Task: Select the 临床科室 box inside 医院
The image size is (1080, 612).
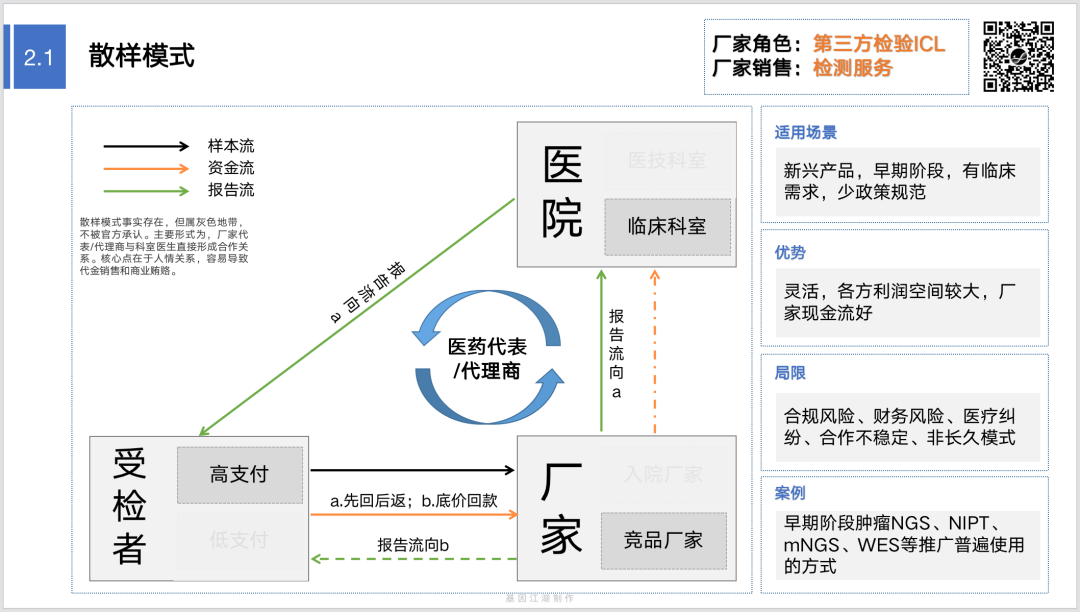Action: (x=667, y=226)
